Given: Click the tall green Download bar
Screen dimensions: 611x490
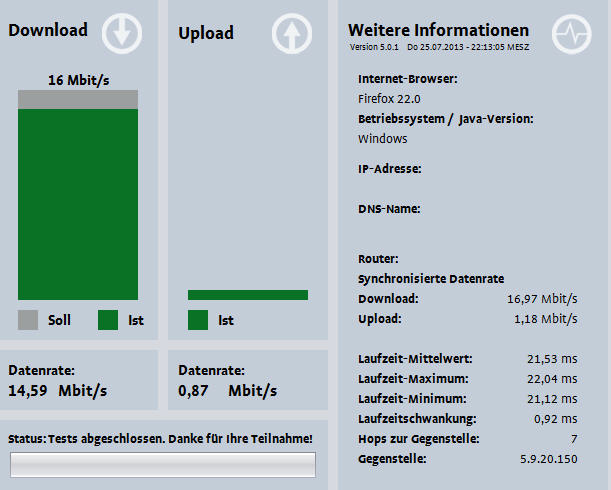Looking at the screenshot, I should tap(78, 204).
